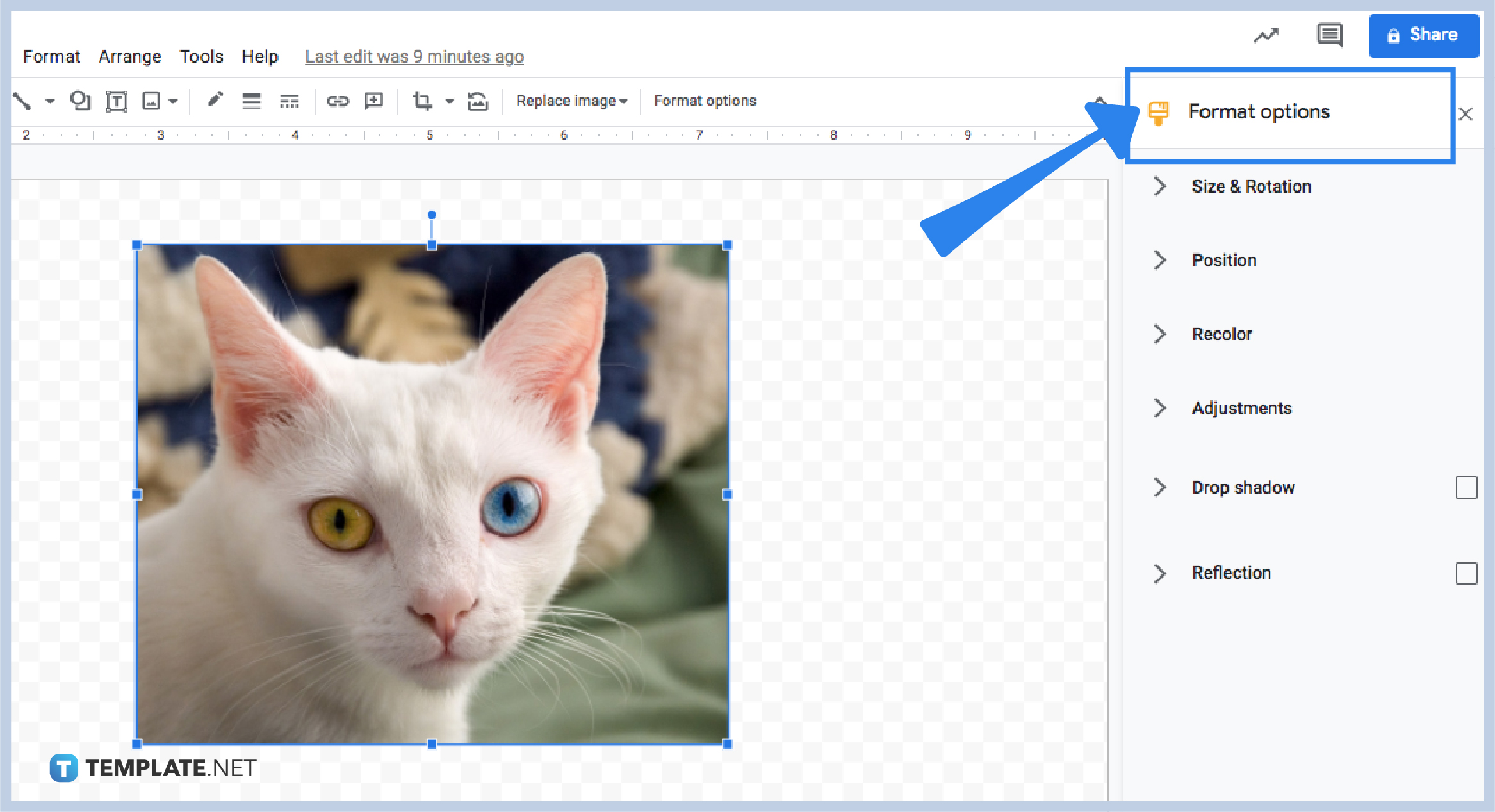This screenshot has height=812, width=1495.
Task: Click the Share button
Action: pyautogui.click(x=1423, y=35)
